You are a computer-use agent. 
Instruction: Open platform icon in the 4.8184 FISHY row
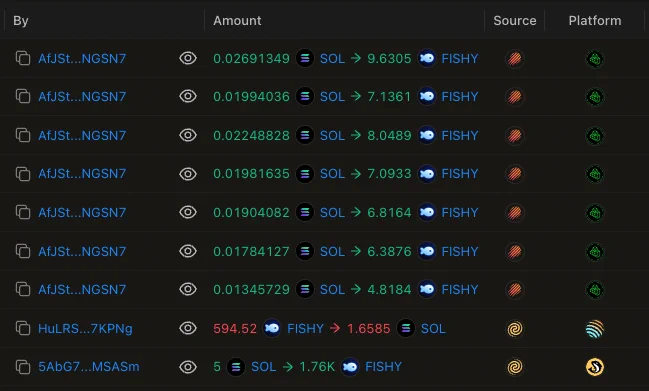click(595, 290)
